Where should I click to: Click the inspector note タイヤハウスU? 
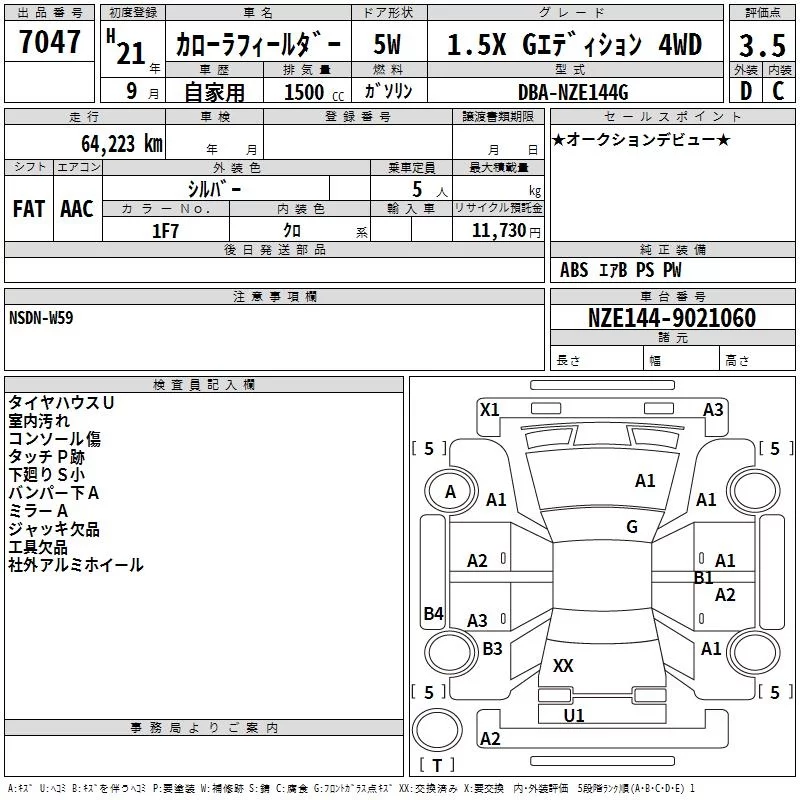click(x=61, y=403)
